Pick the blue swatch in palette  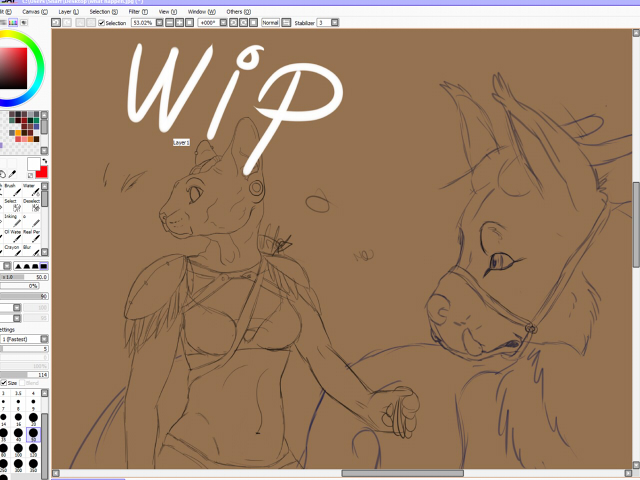click(37, 127)
